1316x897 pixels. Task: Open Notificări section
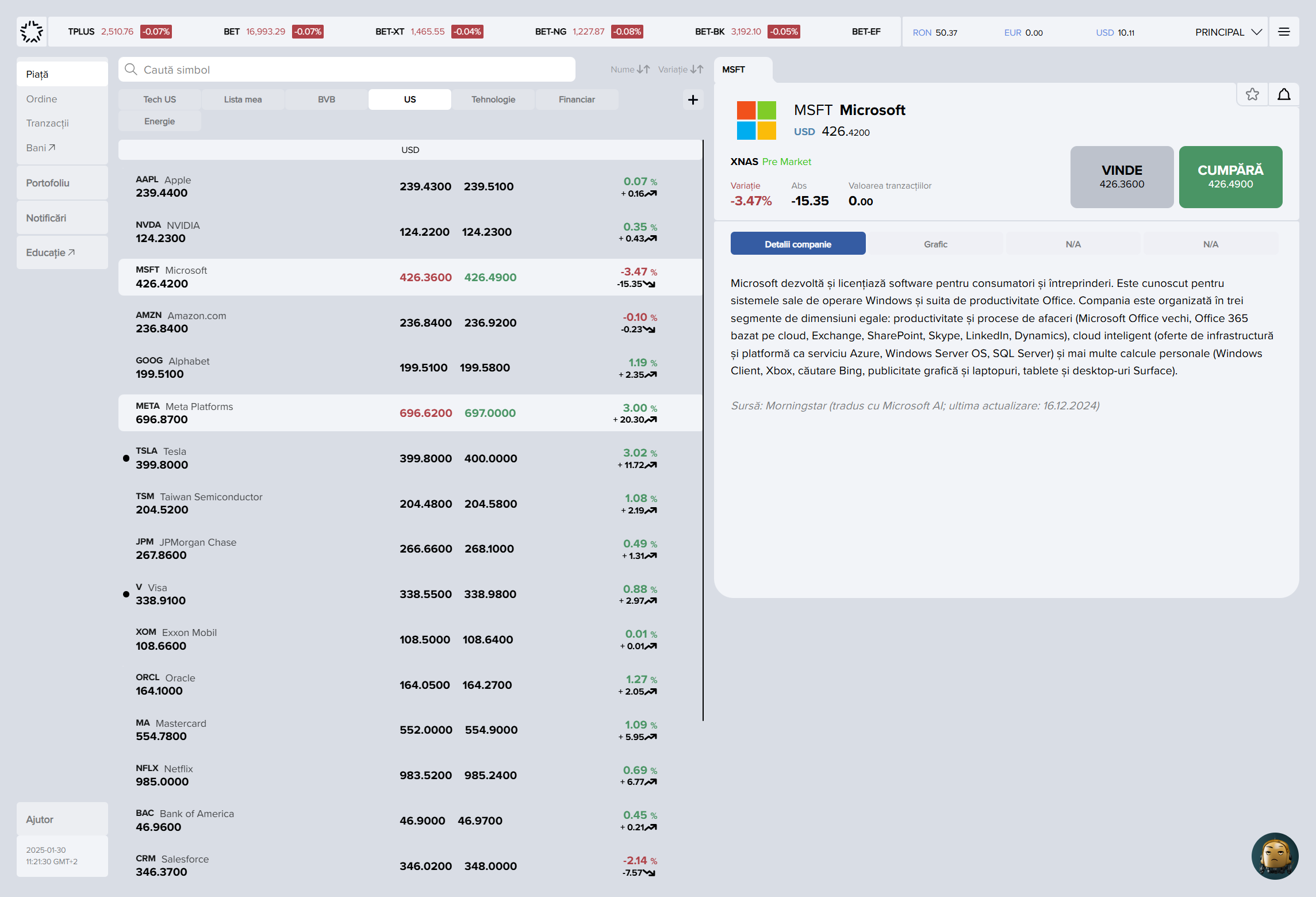point(62,218)
